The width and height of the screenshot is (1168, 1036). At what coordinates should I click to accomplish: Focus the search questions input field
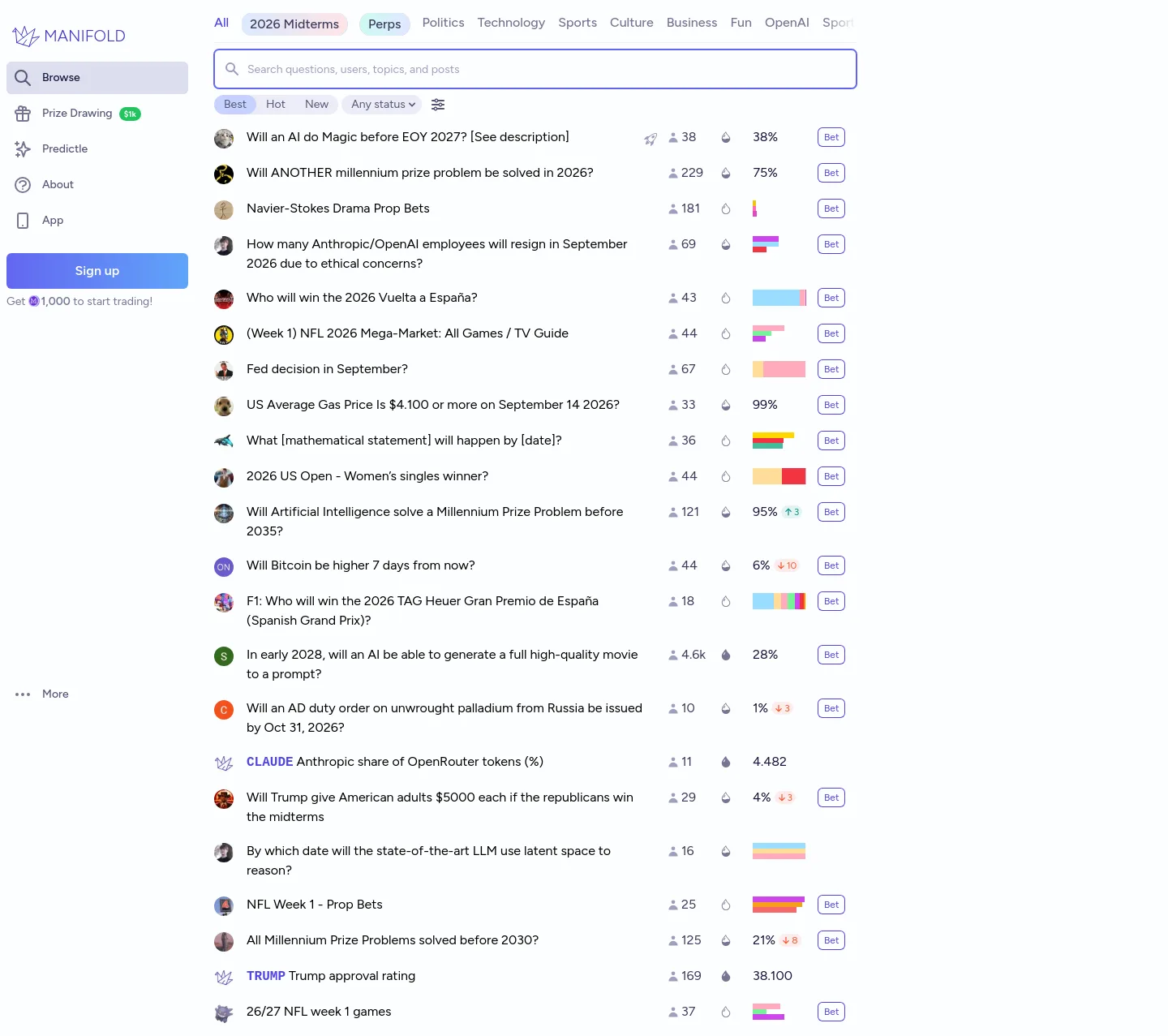535,69
